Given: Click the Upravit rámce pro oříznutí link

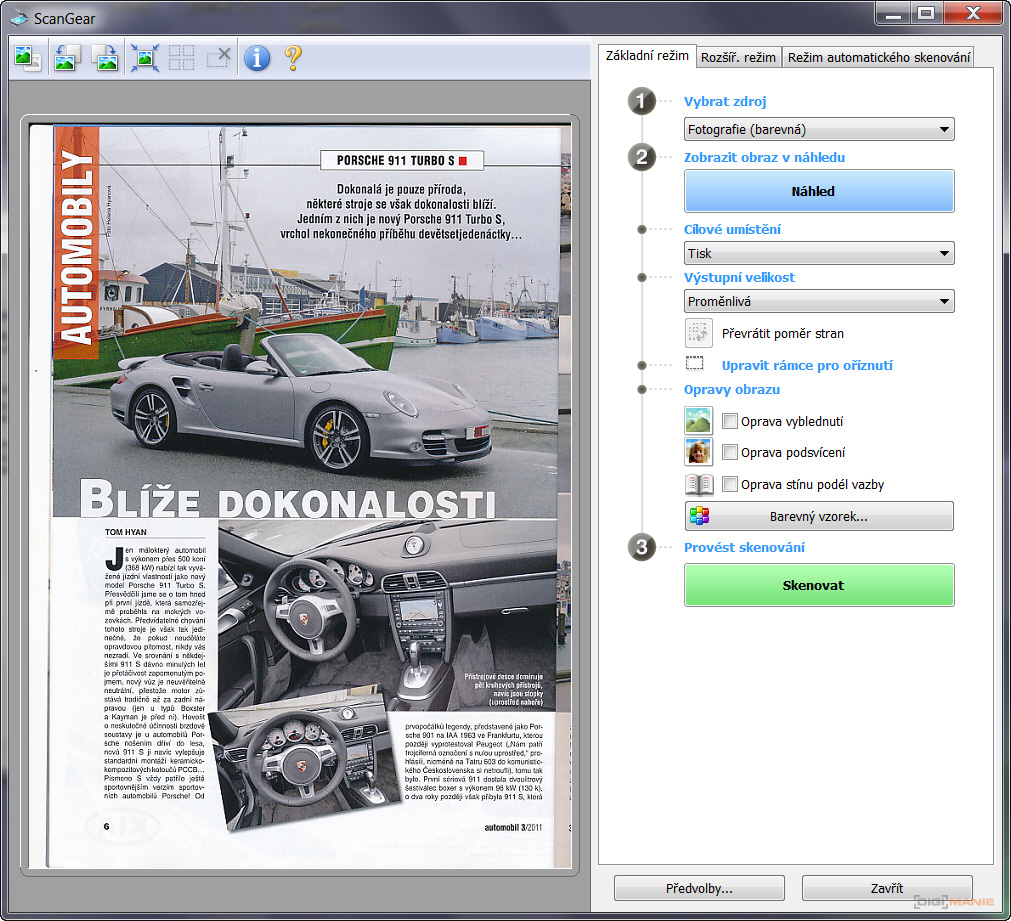Looking at the screenshot, I should 807,366.
